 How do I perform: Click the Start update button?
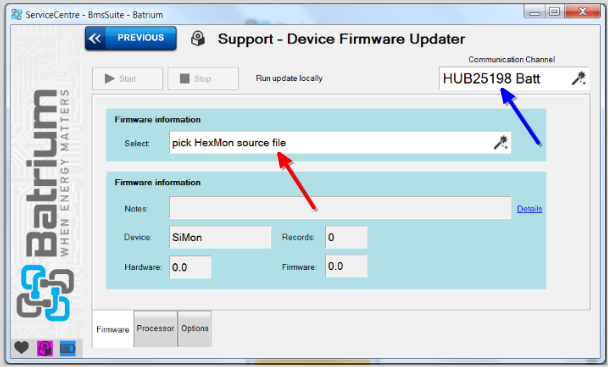[x=127, y=78]
